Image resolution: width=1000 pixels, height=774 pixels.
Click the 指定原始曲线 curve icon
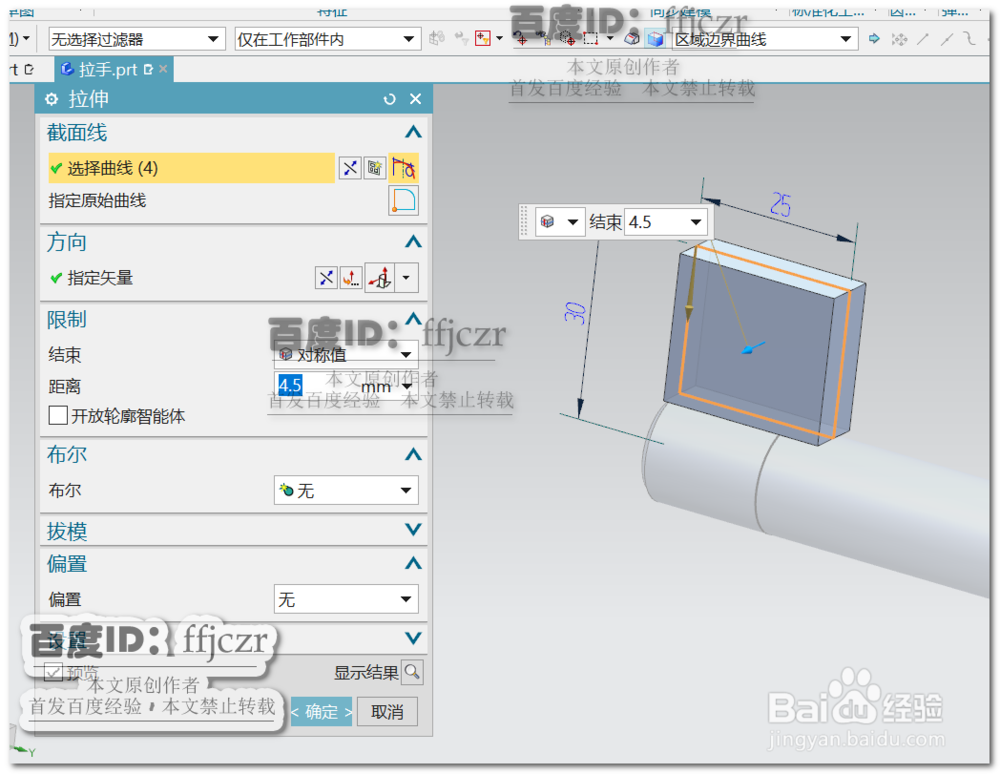[404, 200]
